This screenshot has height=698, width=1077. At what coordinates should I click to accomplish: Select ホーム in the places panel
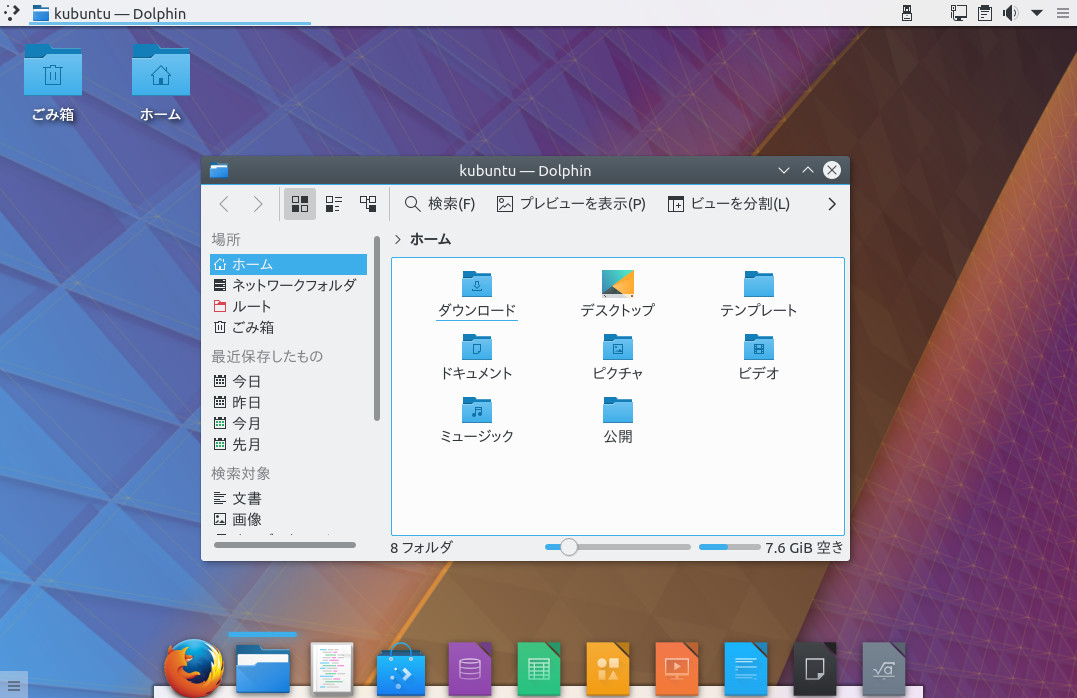tap(288, 264)
